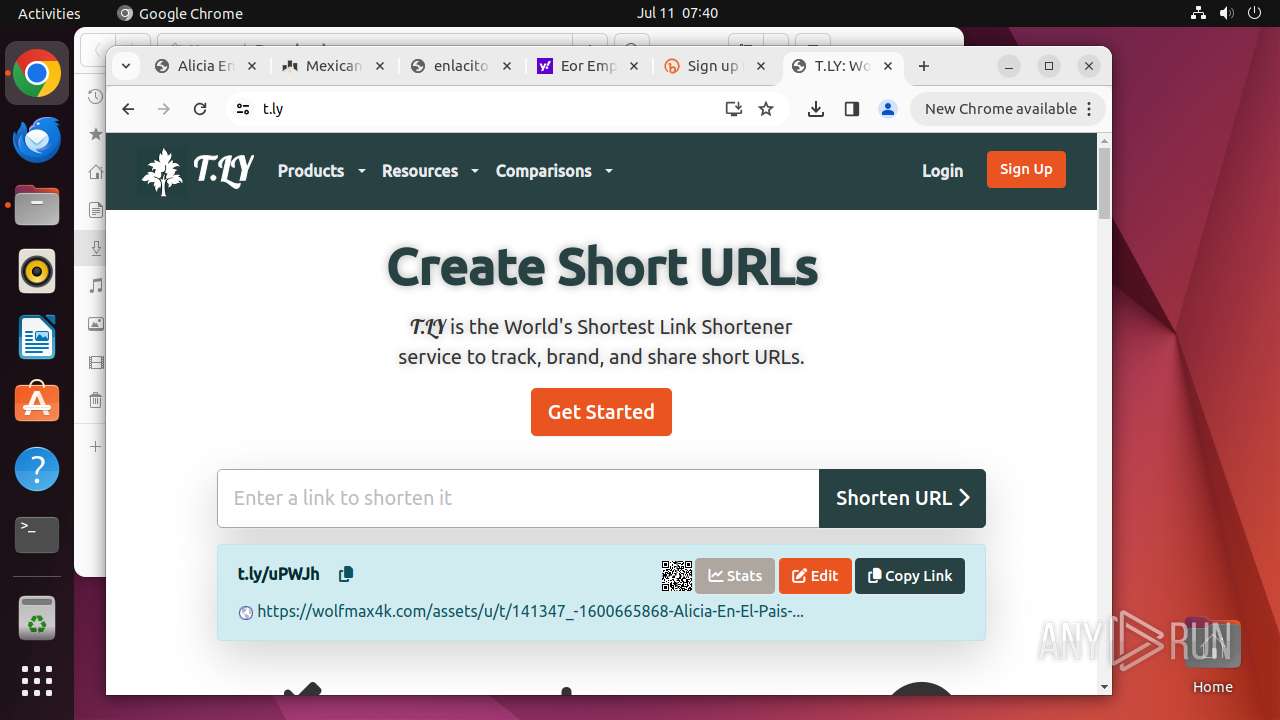
Task: Open volume icon in system tray
Action: pyautogui.click(x=1227, y=13)
